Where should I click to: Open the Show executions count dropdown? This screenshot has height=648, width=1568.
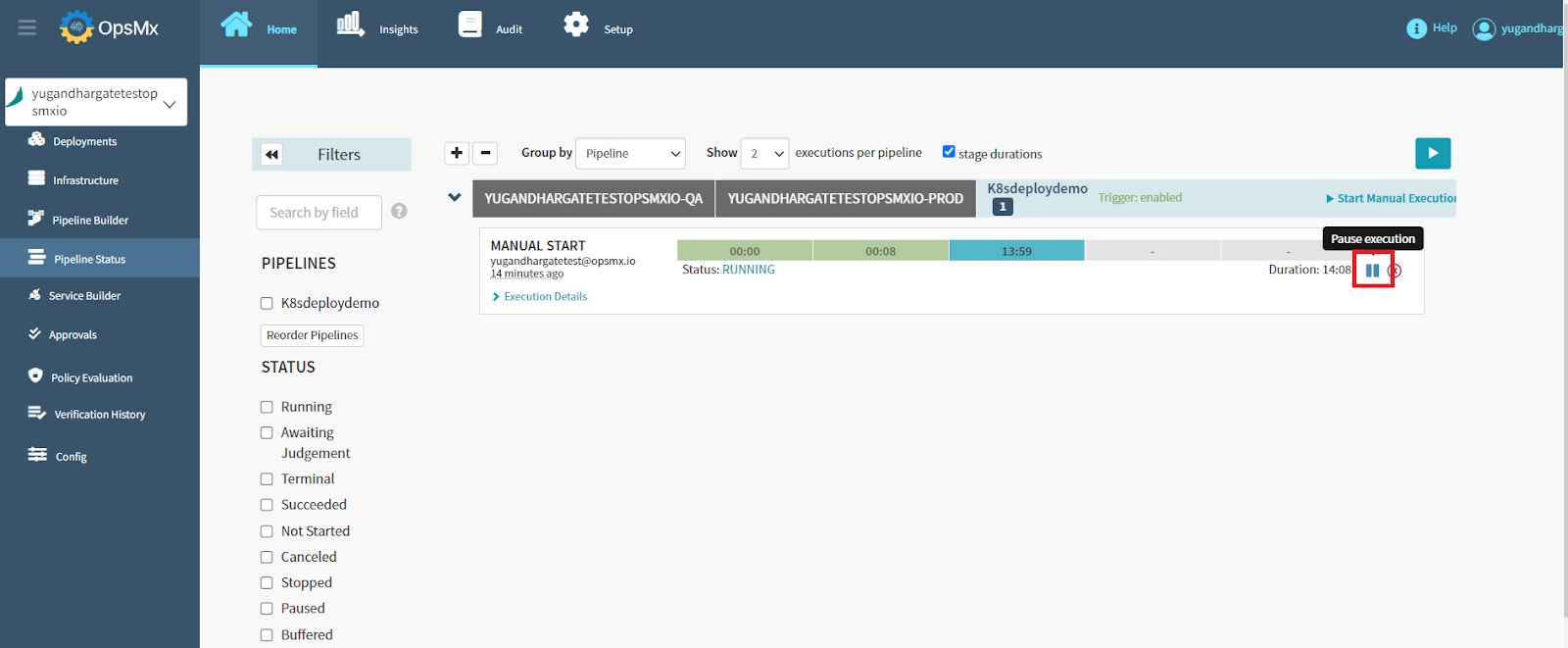[x=764, y=154]
